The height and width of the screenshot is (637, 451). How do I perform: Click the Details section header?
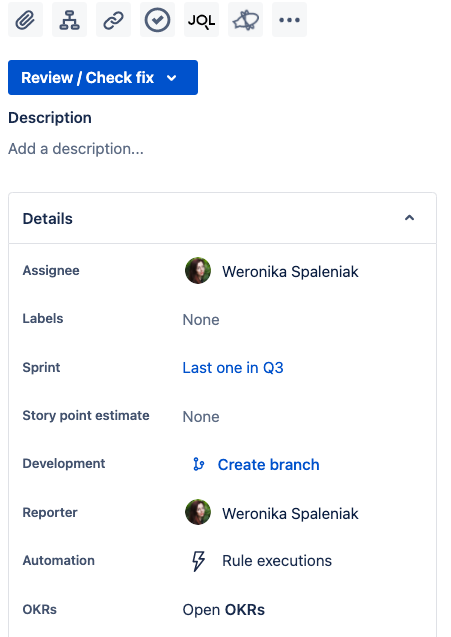222,219
